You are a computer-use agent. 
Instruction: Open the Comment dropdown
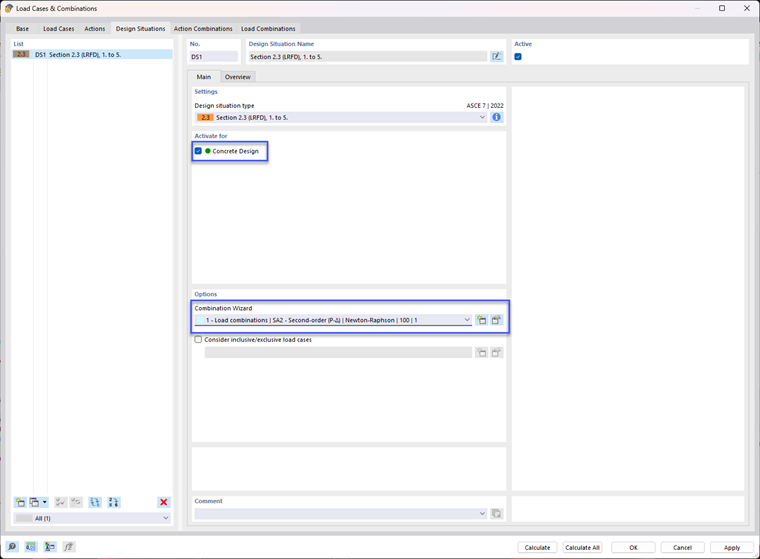(x=341, y=513)
